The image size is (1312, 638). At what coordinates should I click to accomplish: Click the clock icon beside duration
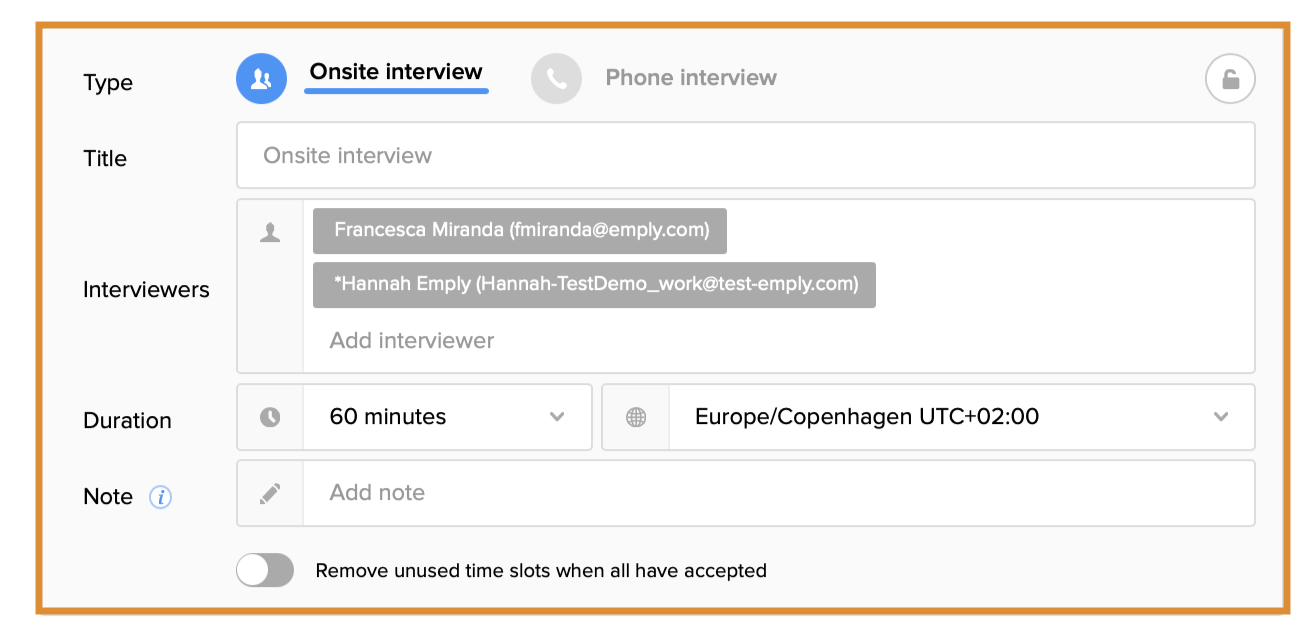point(270,417)
